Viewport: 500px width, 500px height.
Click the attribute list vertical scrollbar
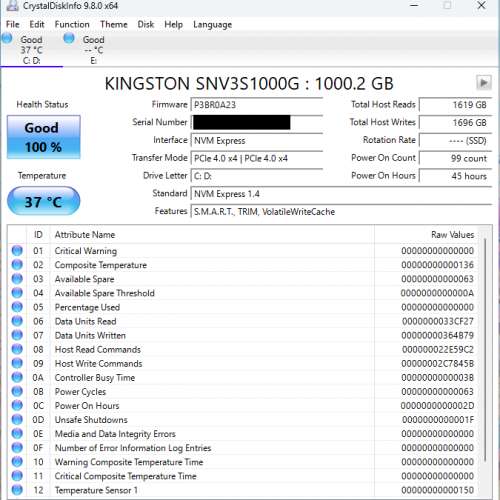click(x=485, y=350)
